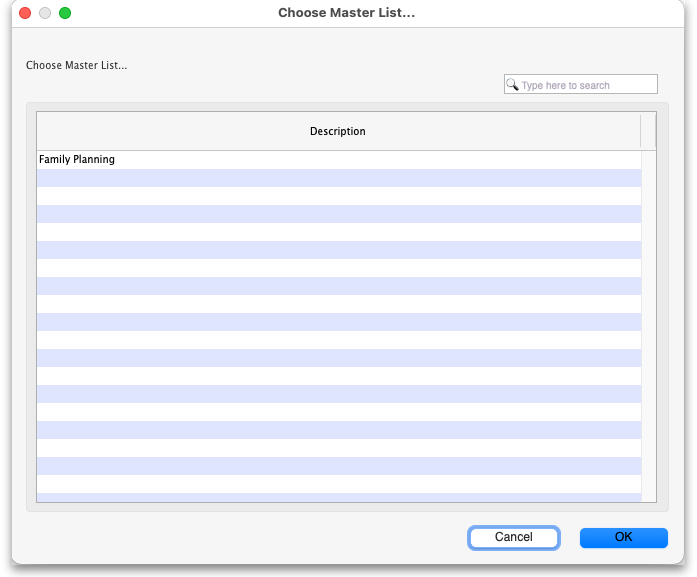
Task: Select the Family Planning master list
Action: pos(77,160)
